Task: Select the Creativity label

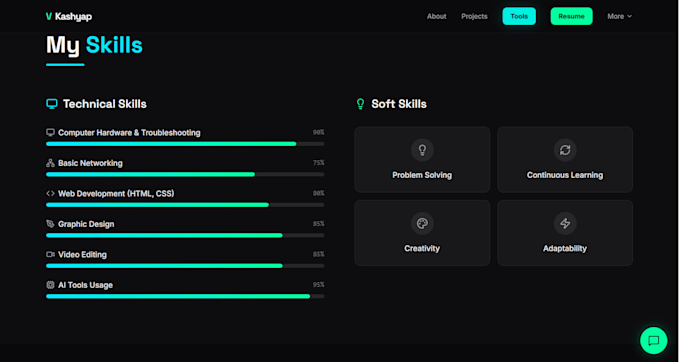Action: [422, 248]
